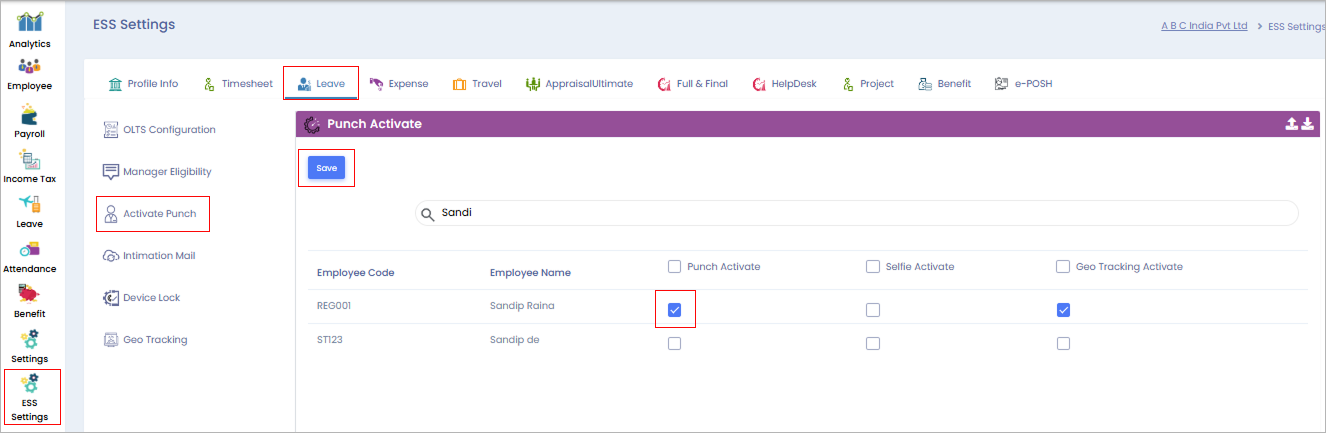This screenshot has height=433, width=1326.
Task: Uncheck Punch Activate for Sandip Raina
Action: pyautogui.click(x=675, y=310)
